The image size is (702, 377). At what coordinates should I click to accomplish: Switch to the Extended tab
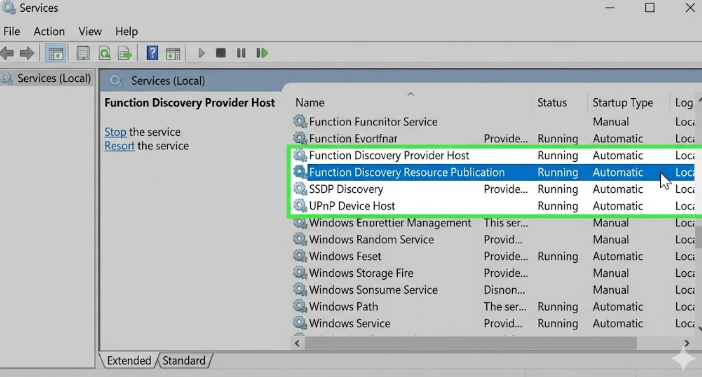(129, 360)
